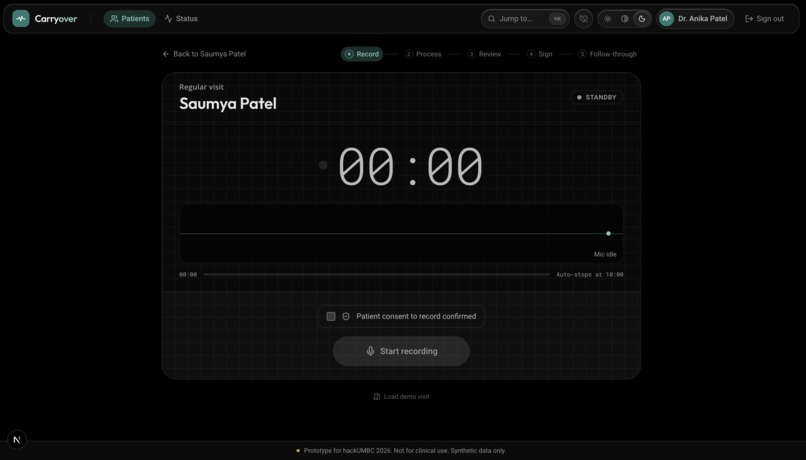Screen dimensions: 806x460
Task: Click the 00:00 timer display
Action: coord(410,165)
